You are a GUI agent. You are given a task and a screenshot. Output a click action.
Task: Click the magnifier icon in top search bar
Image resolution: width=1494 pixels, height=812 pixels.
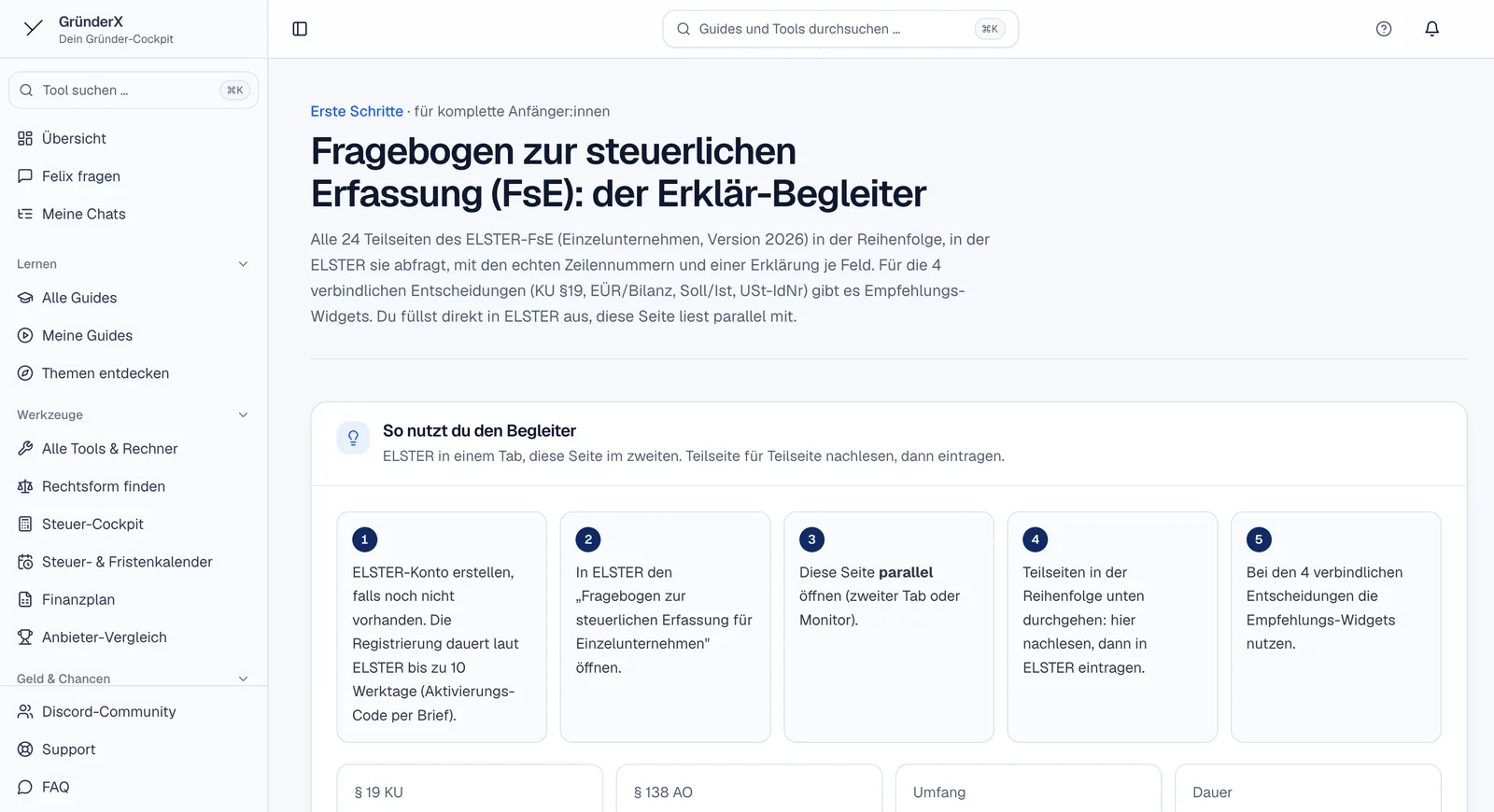click(x=684, y=29)
